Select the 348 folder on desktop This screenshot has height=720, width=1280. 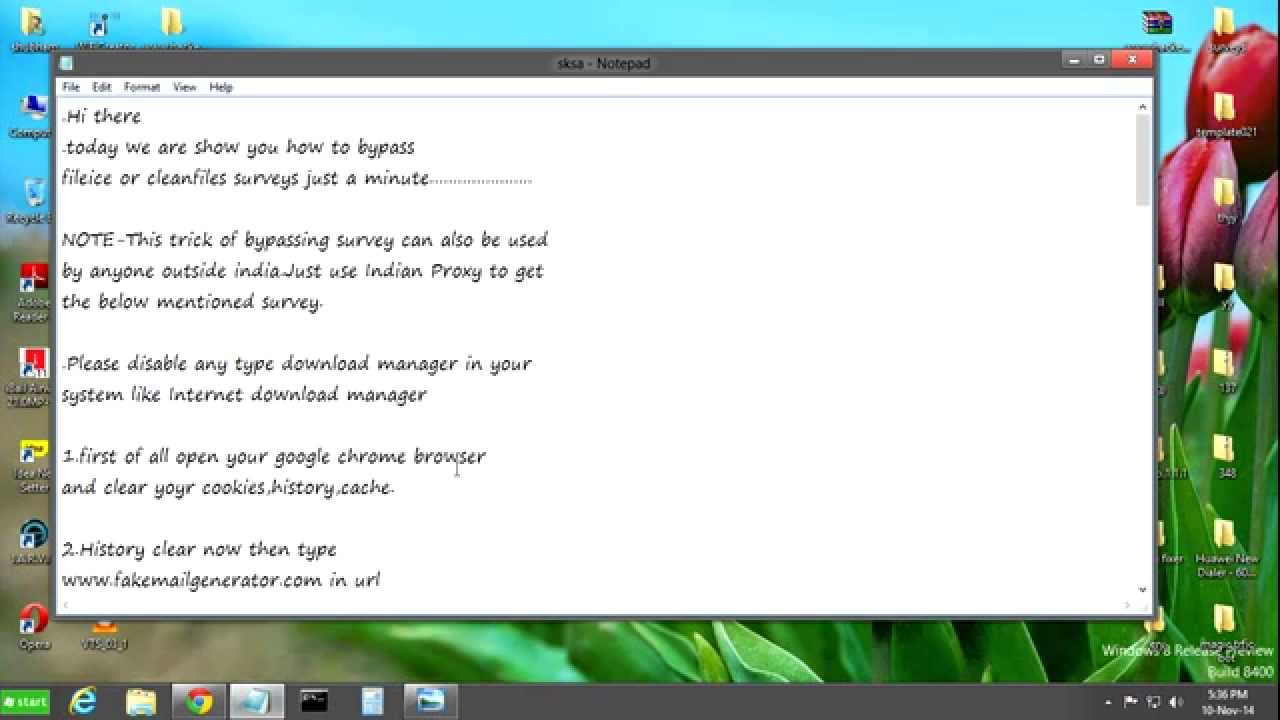point(1226,457)
